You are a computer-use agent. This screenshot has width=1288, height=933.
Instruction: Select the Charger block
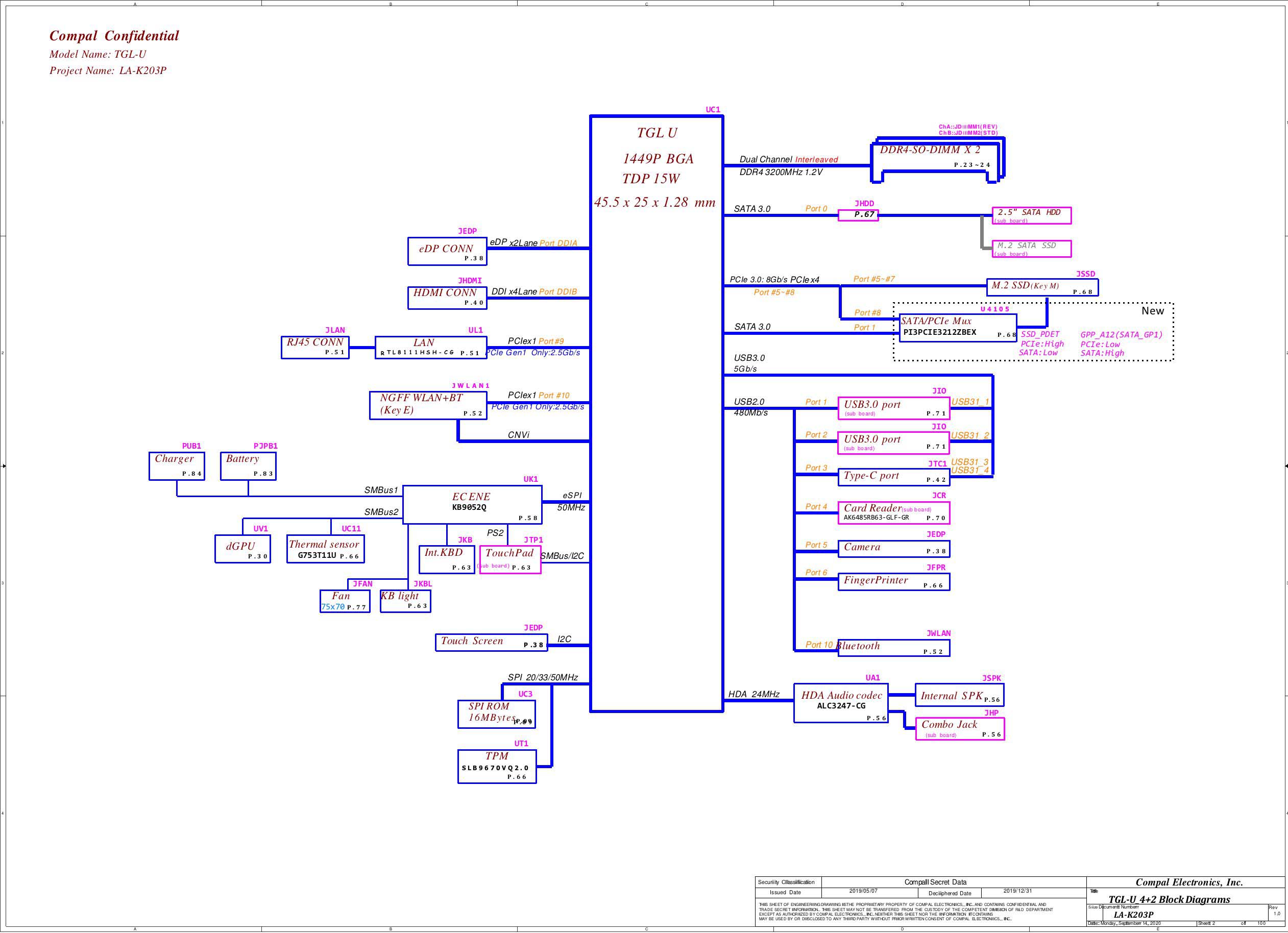point(177,465)
